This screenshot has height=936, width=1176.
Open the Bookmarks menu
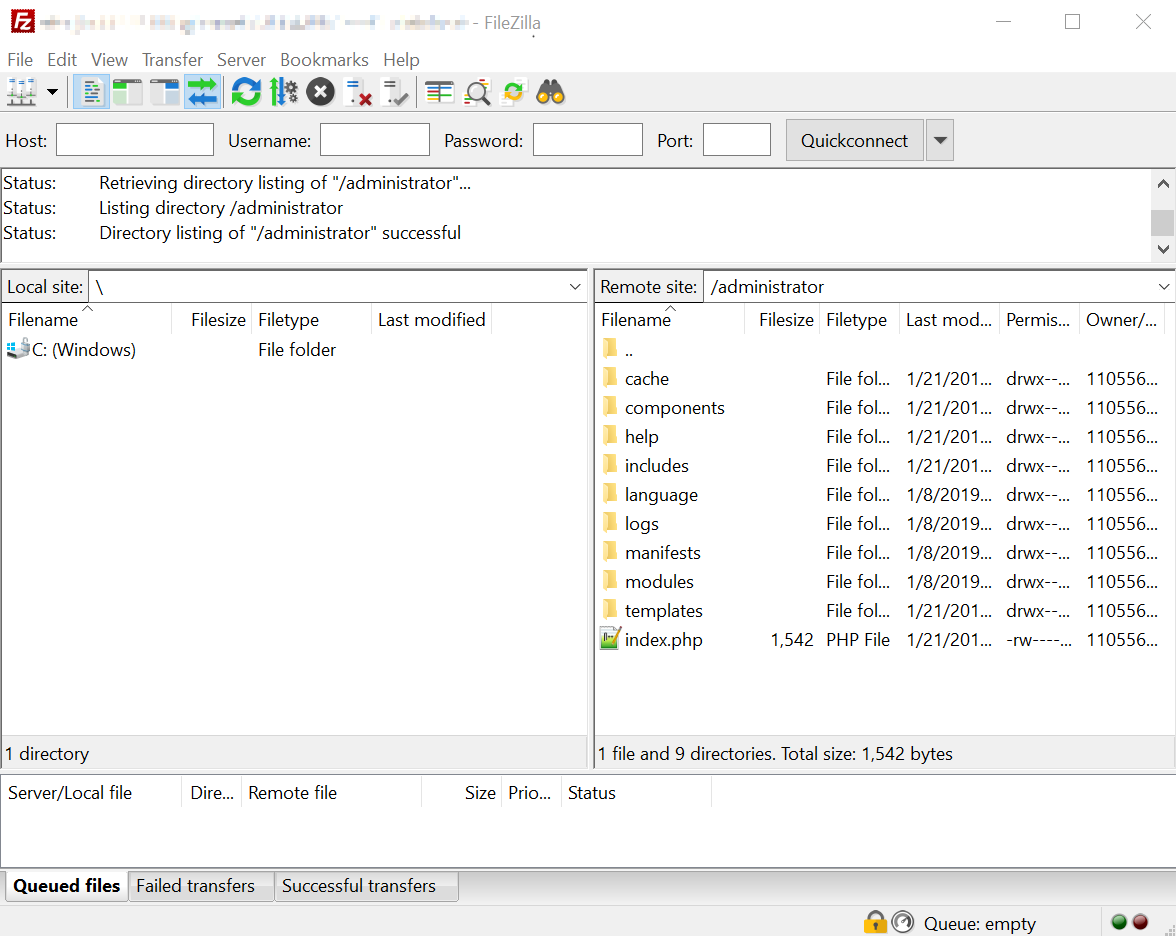click(324, 59)
